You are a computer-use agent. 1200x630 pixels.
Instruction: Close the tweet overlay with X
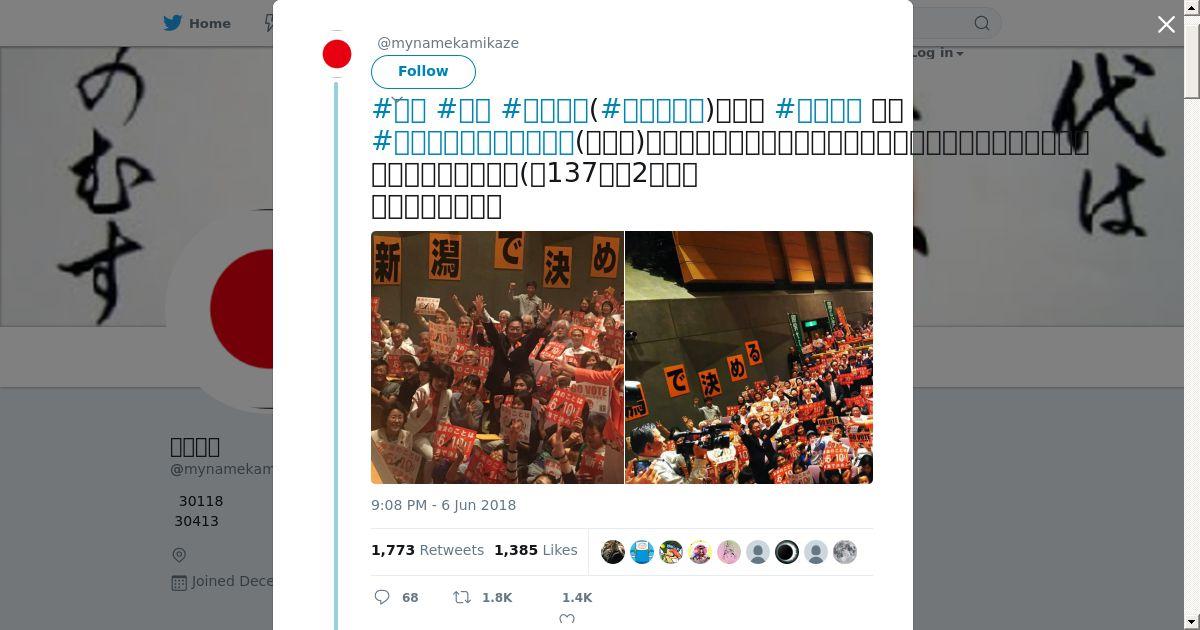click(x=1166, y=24)
